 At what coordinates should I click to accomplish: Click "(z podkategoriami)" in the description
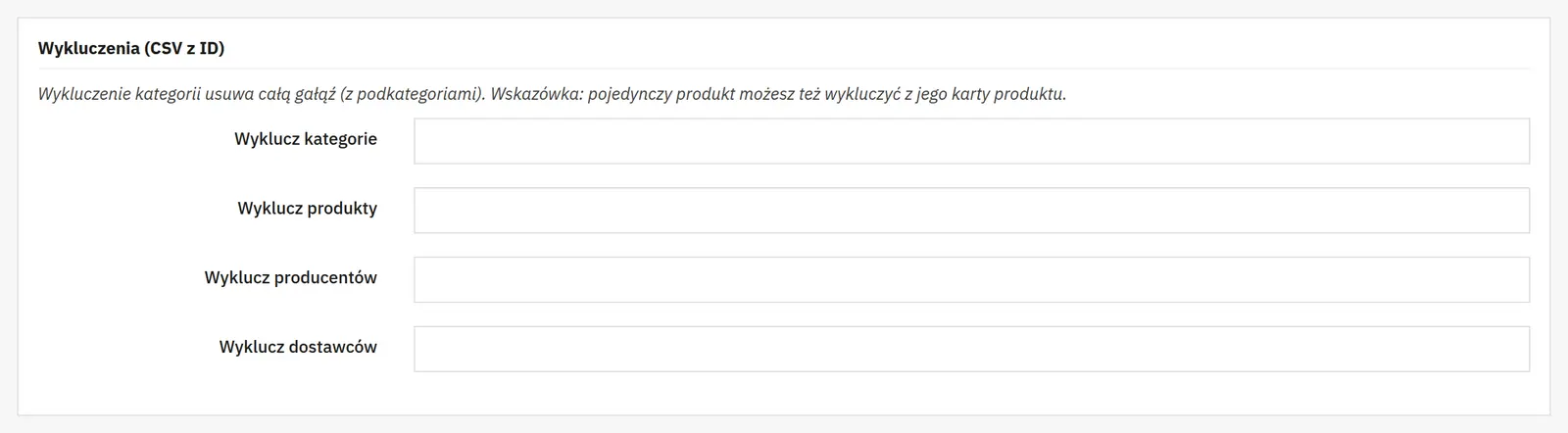pos(413,95)
